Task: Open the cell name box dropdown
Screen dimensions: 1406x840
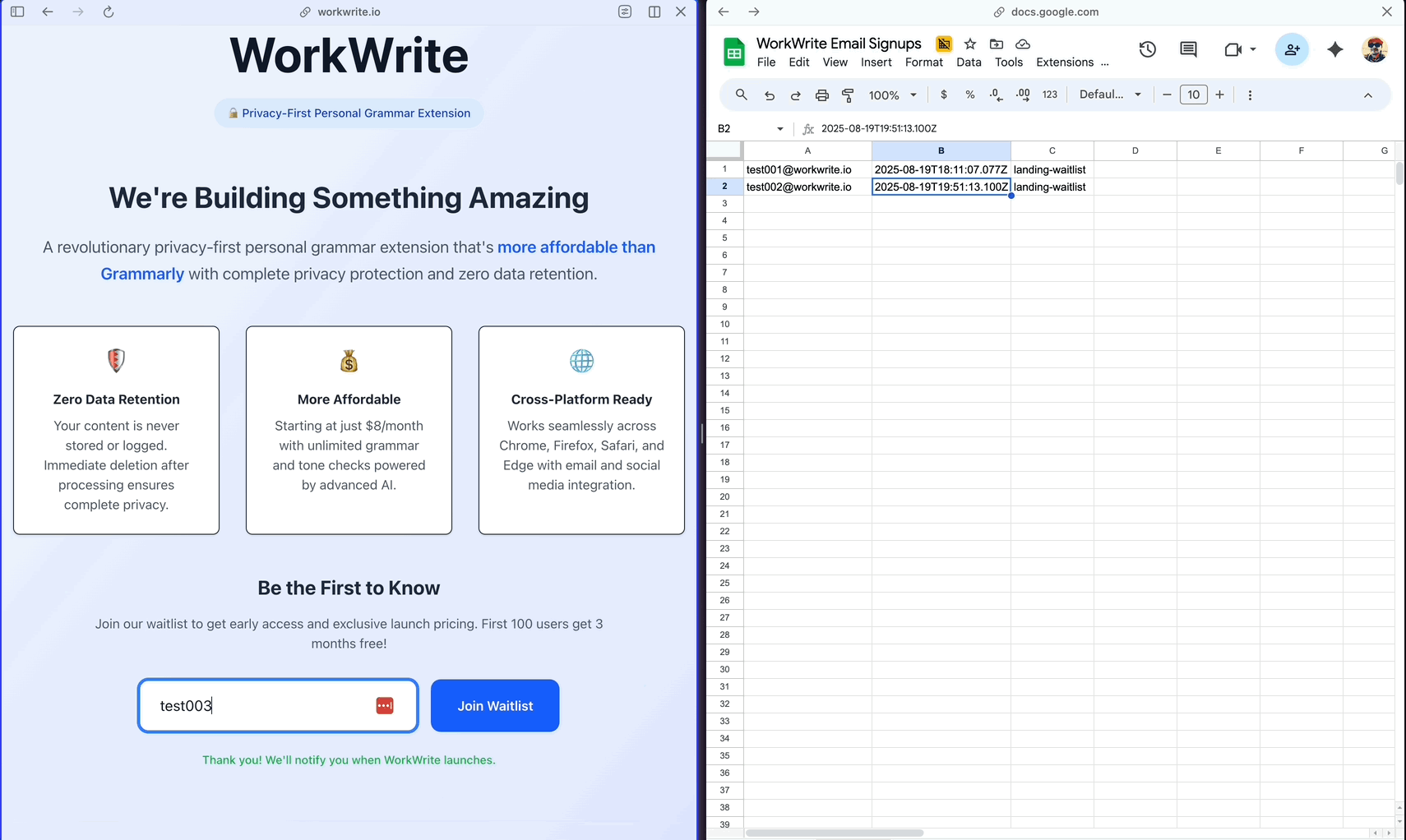Action: coord(779,128)
